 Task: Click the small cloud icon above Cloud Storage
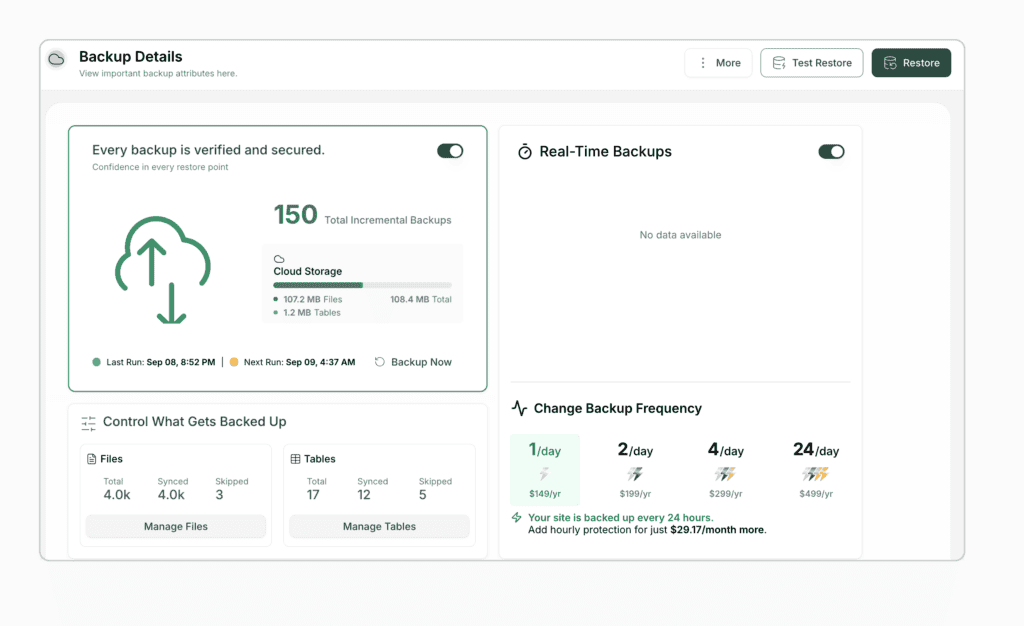[x=279, y=259]
